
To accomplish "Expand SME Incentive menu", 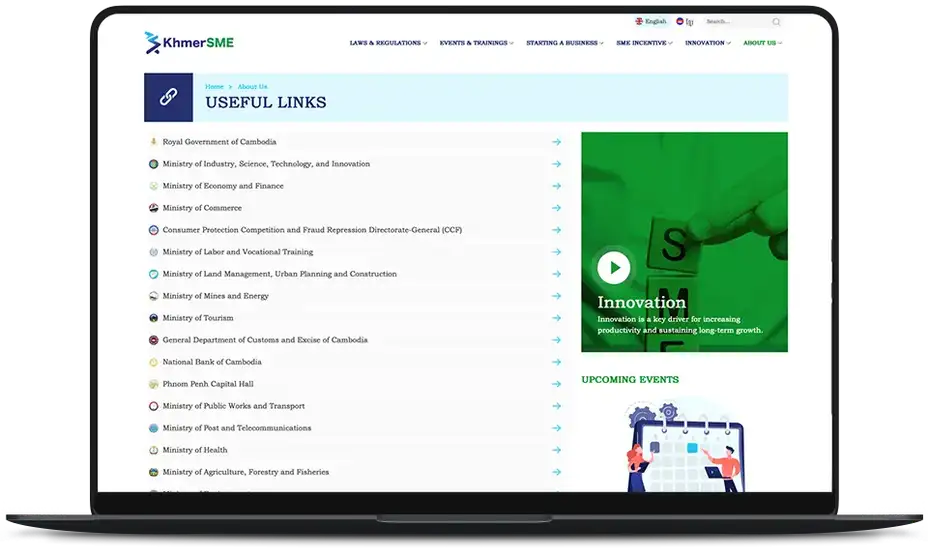I will pyautogui.click(x=644, y=43).
